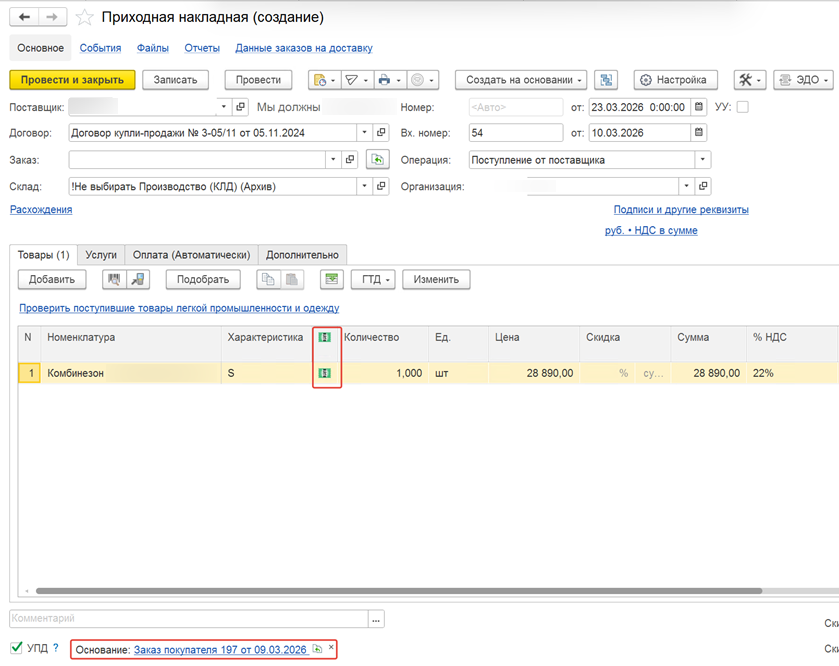This screenshot has width=839, height=666.
Task: Click the back navigation arrow
Action: click(x=25, y=17)
